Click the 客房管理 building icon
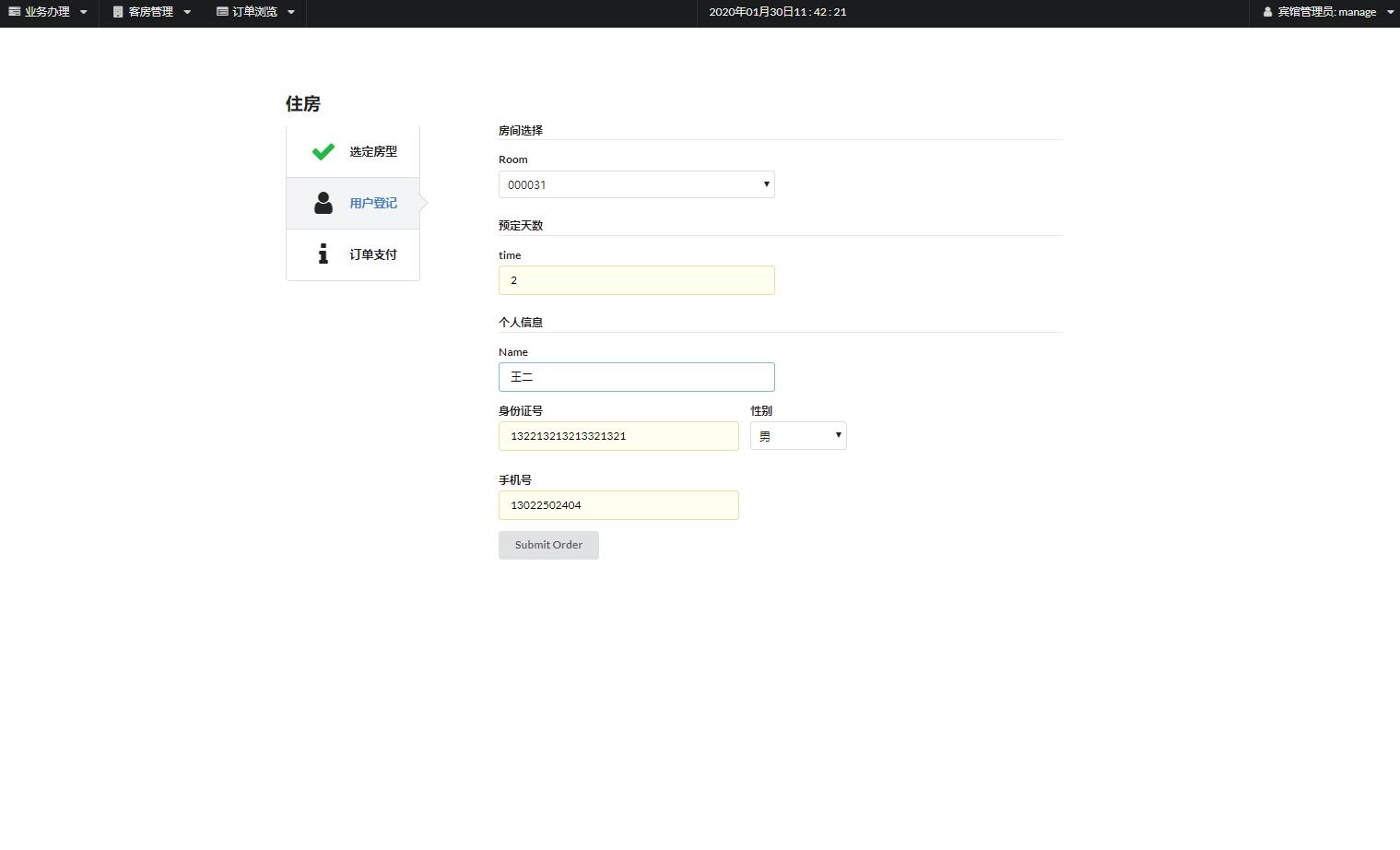Screen dimensions: 1400x850 [118, 12]
